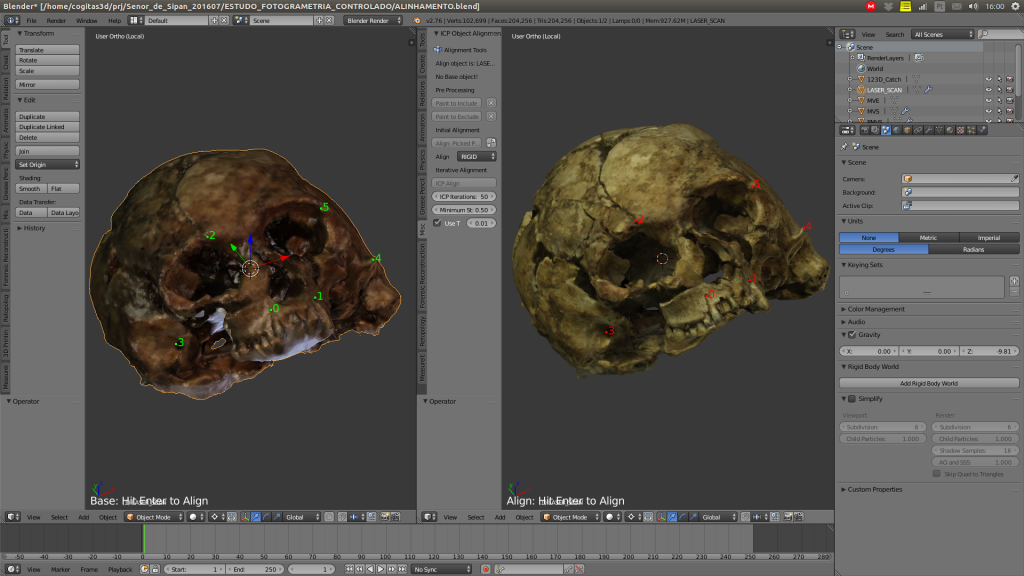
Task: Click Add Rigid Body World button
Action: [929, 383]
